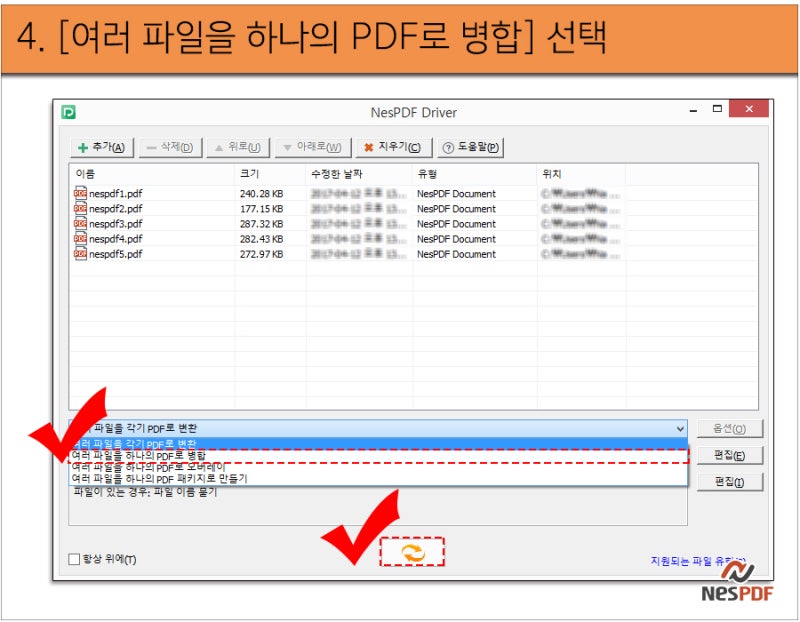800x622 pixels.
Task: Select the nespdf4.pdf file icon
Action: pyautogui.click(x=80, y=239)
